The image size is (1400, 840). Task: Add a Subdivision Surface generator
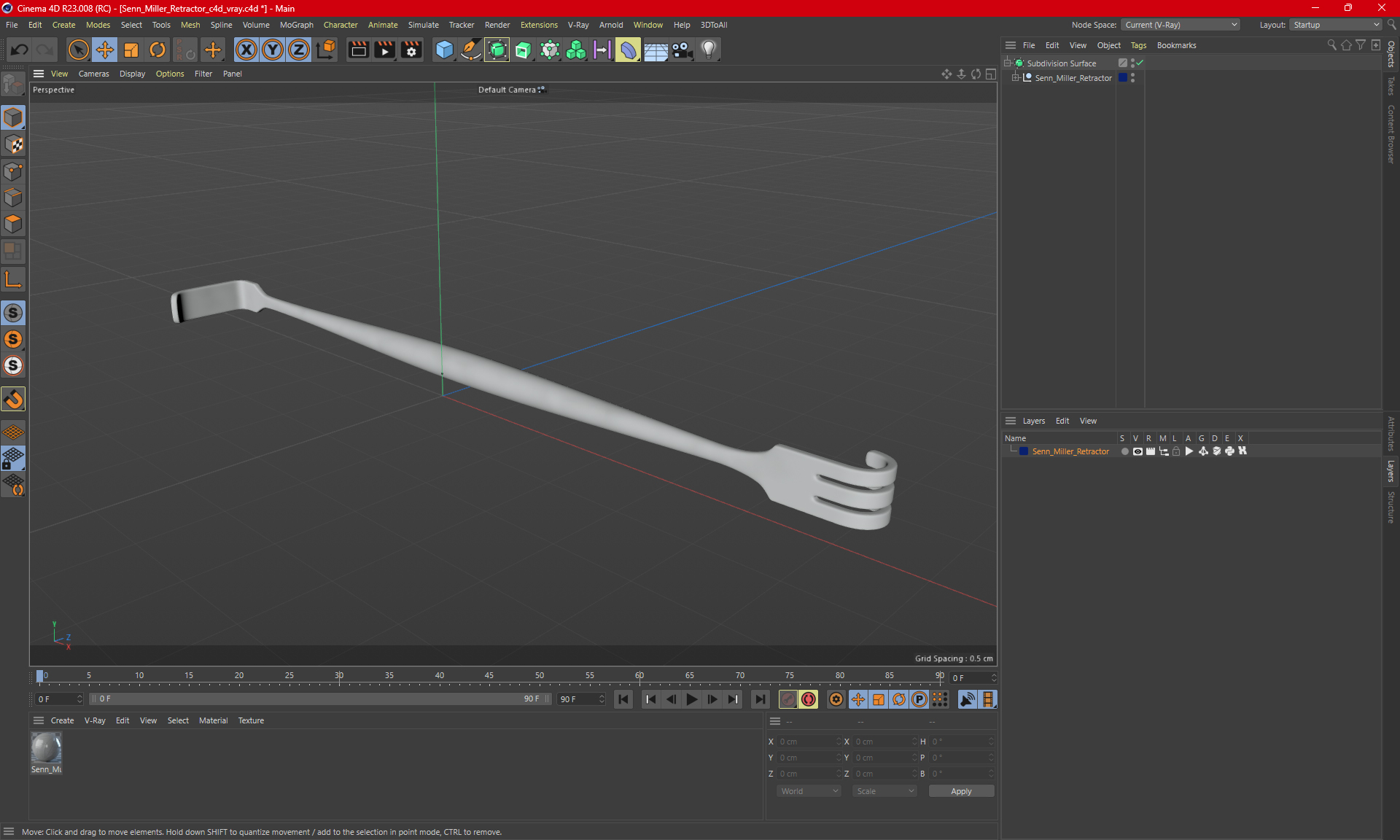pyautogui.click(x=497, y=50)
